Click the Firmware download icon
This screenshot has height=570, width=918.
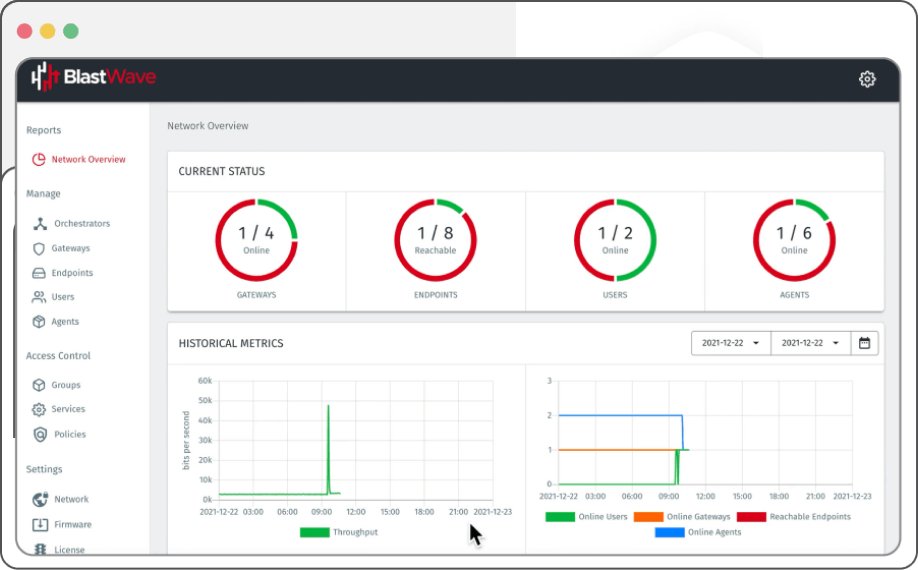[x=40, y=524]
